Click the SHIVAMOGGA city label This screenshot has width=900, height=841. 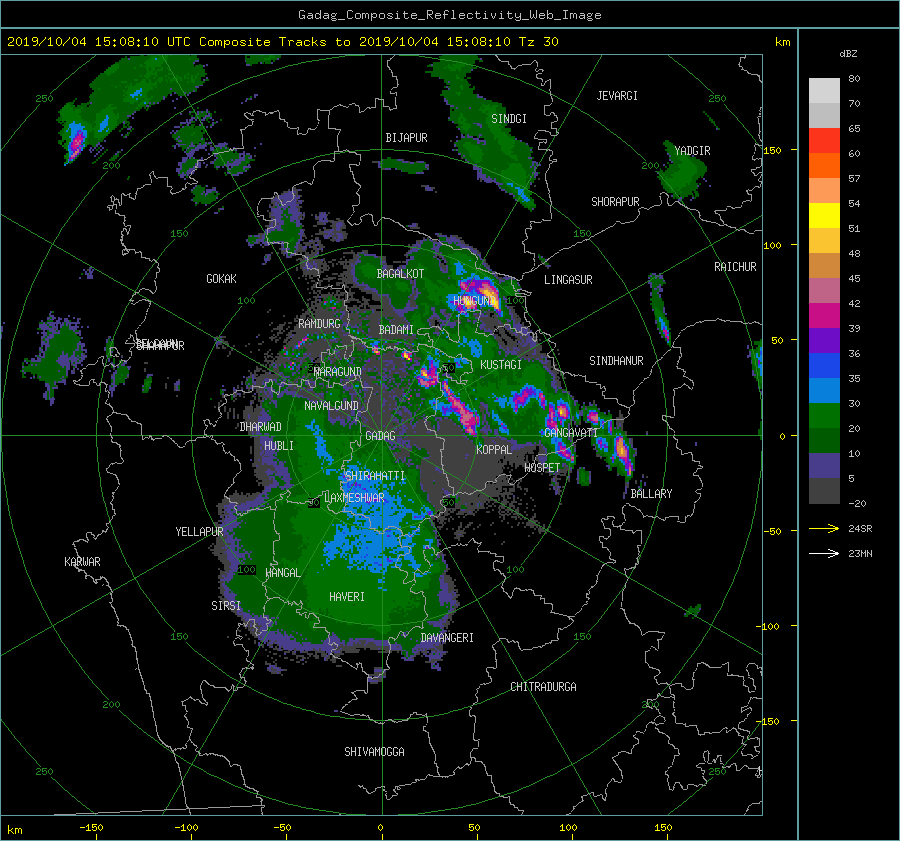[x=374, y=752]
